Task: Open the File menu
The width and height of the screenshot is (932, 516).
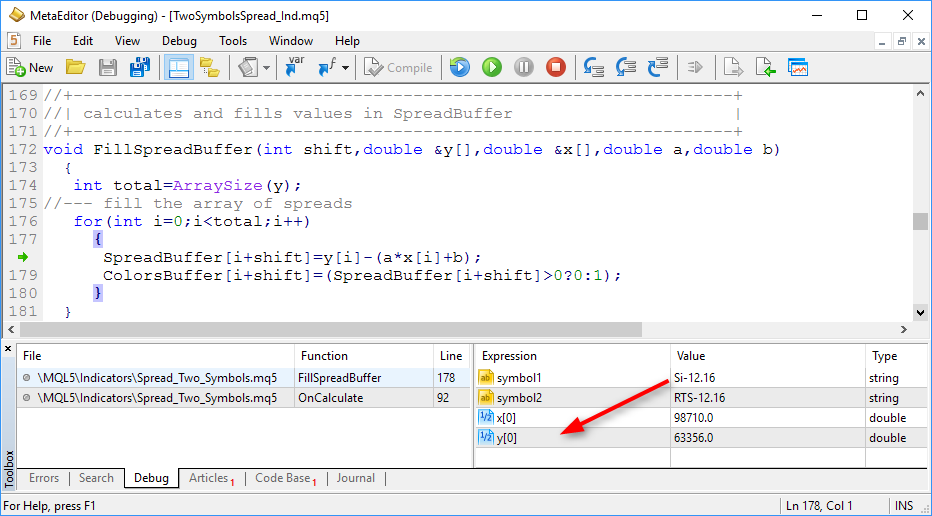Action: pos(42,41)
